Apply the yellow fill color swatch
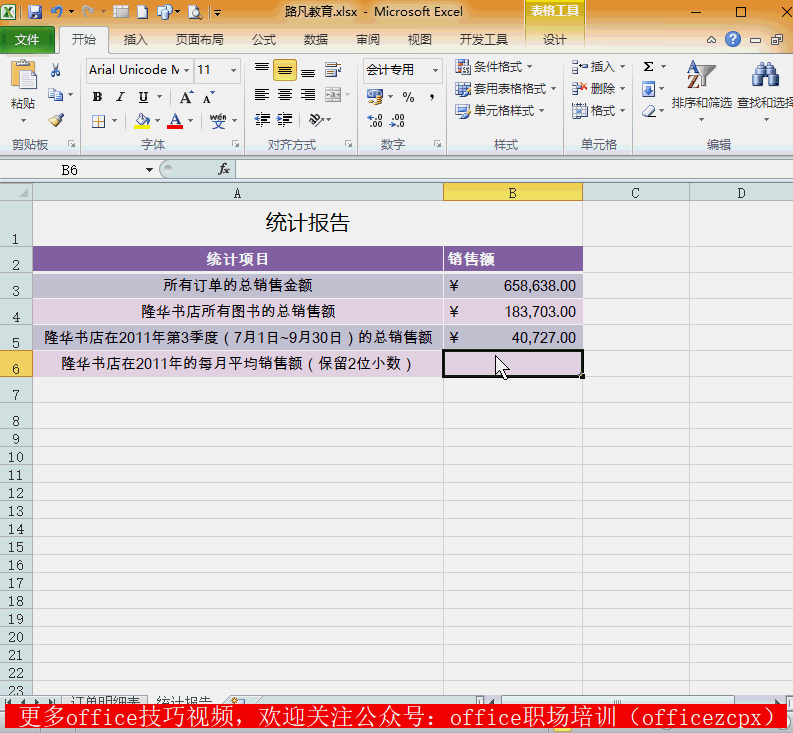This screenshot has height=733, width=793. pos(142,121)
